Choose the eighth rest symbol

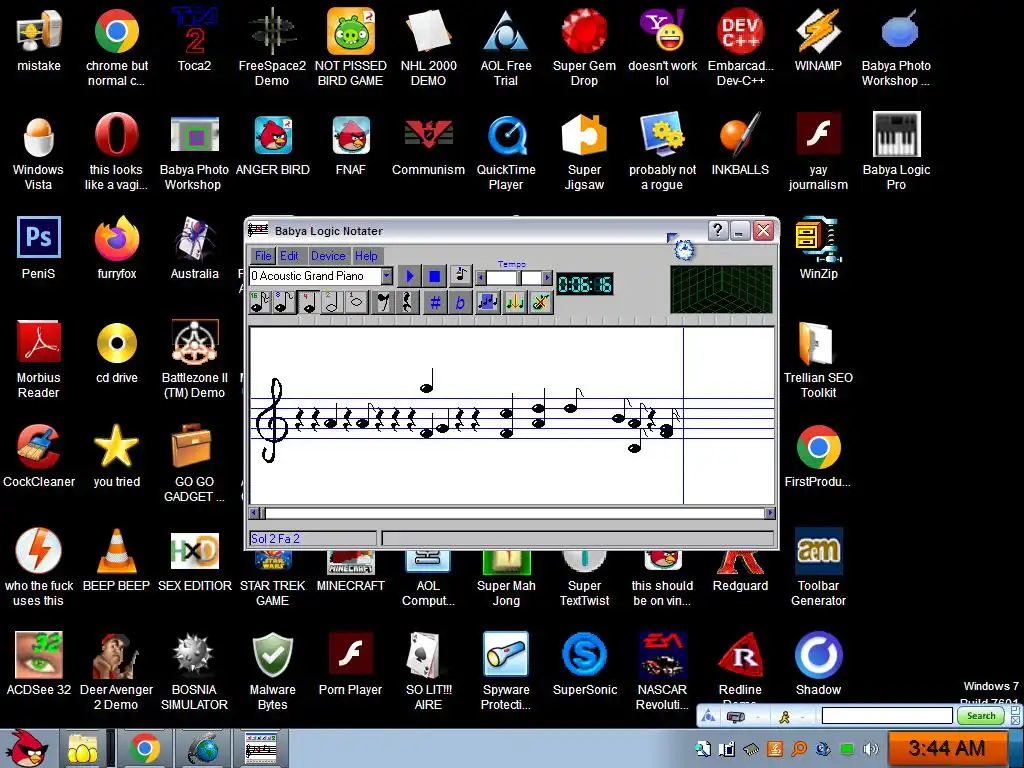tap(383, 302)
